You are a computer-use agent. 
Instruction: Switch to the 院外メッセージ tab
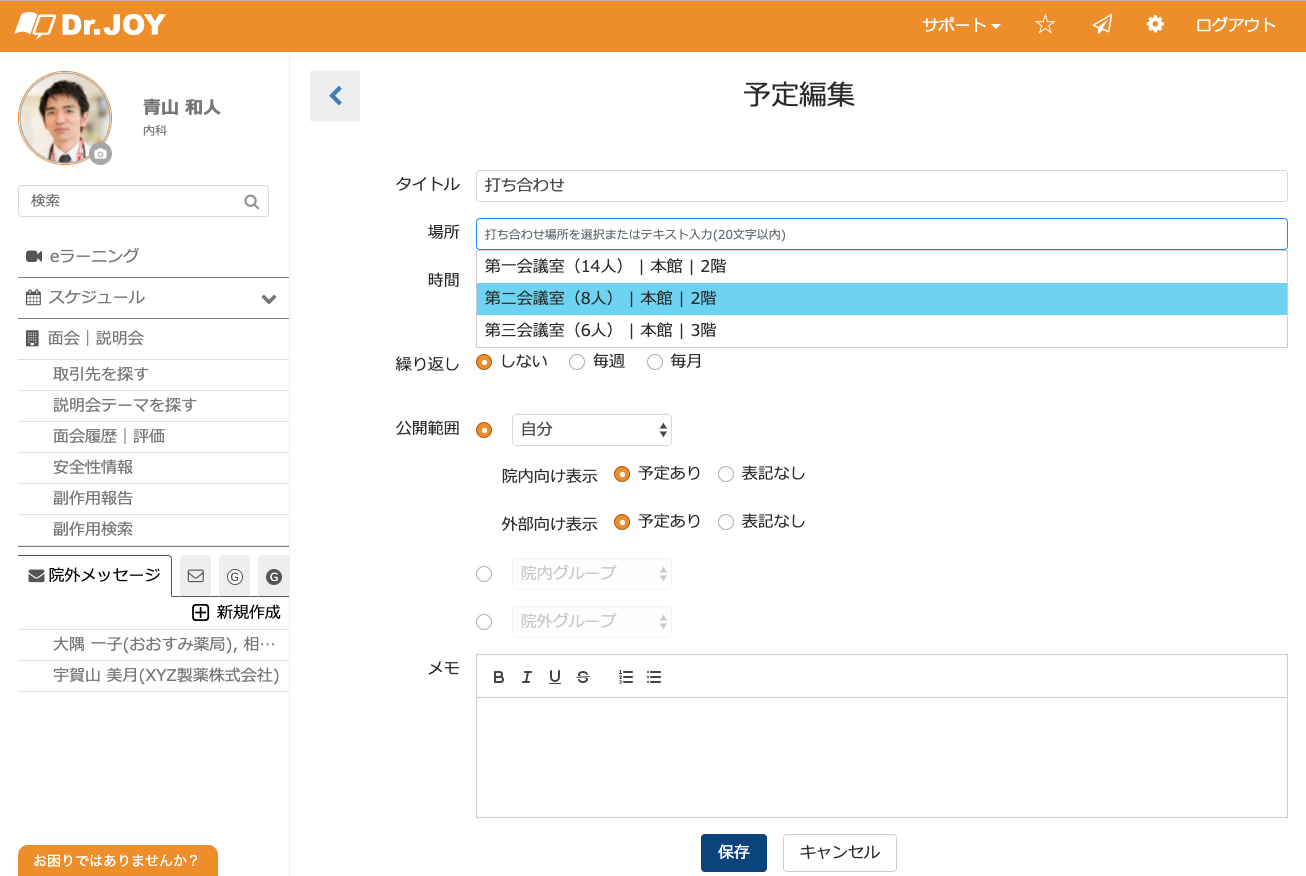click(x=95, y=575)
